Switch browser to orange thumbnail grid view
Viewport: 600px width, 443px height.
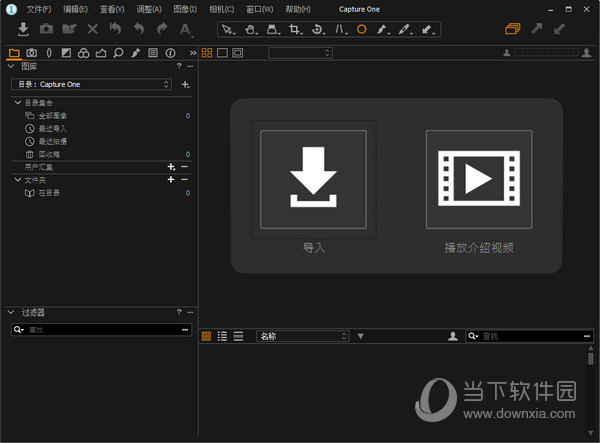point(206,336)
